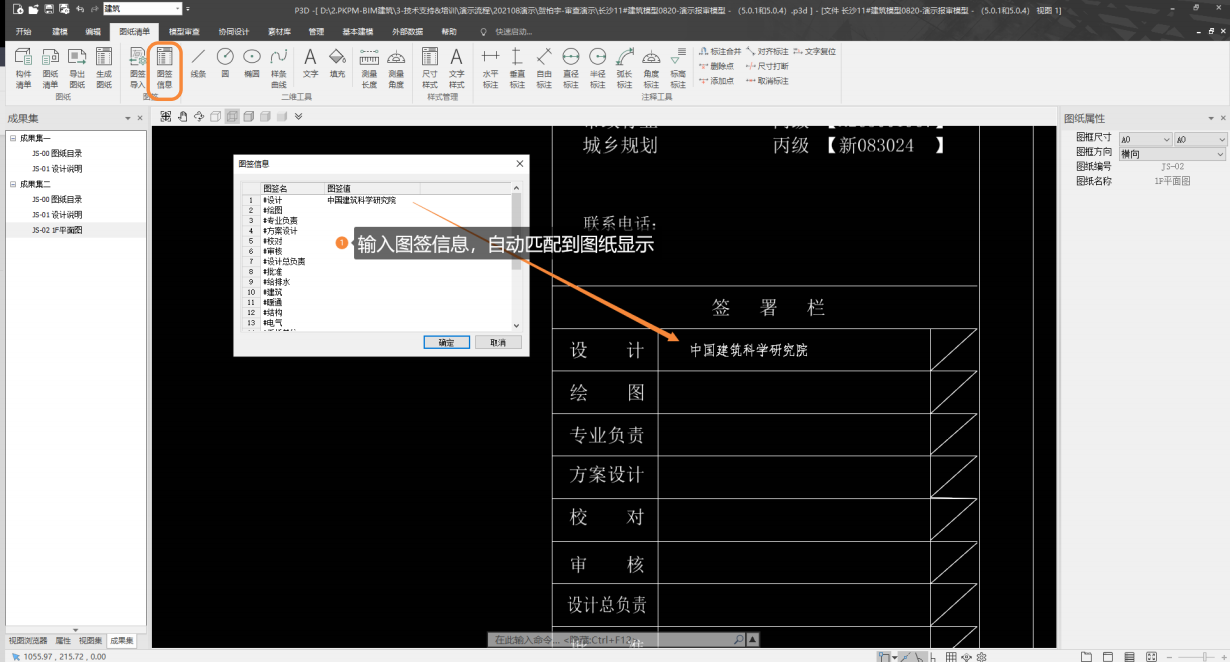Select JS-01 设计说明 under 成果集一
The image size is (1231, 662).
[56, 169]
